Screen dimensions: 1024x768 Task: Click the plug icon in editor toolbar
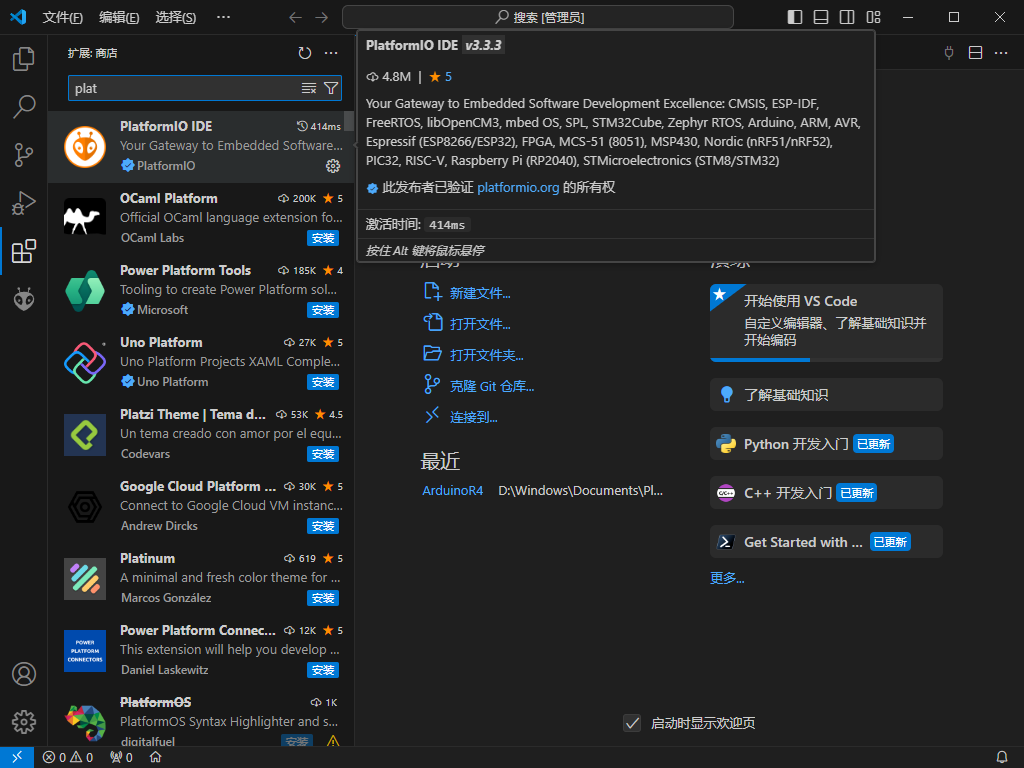coord(949,53)
